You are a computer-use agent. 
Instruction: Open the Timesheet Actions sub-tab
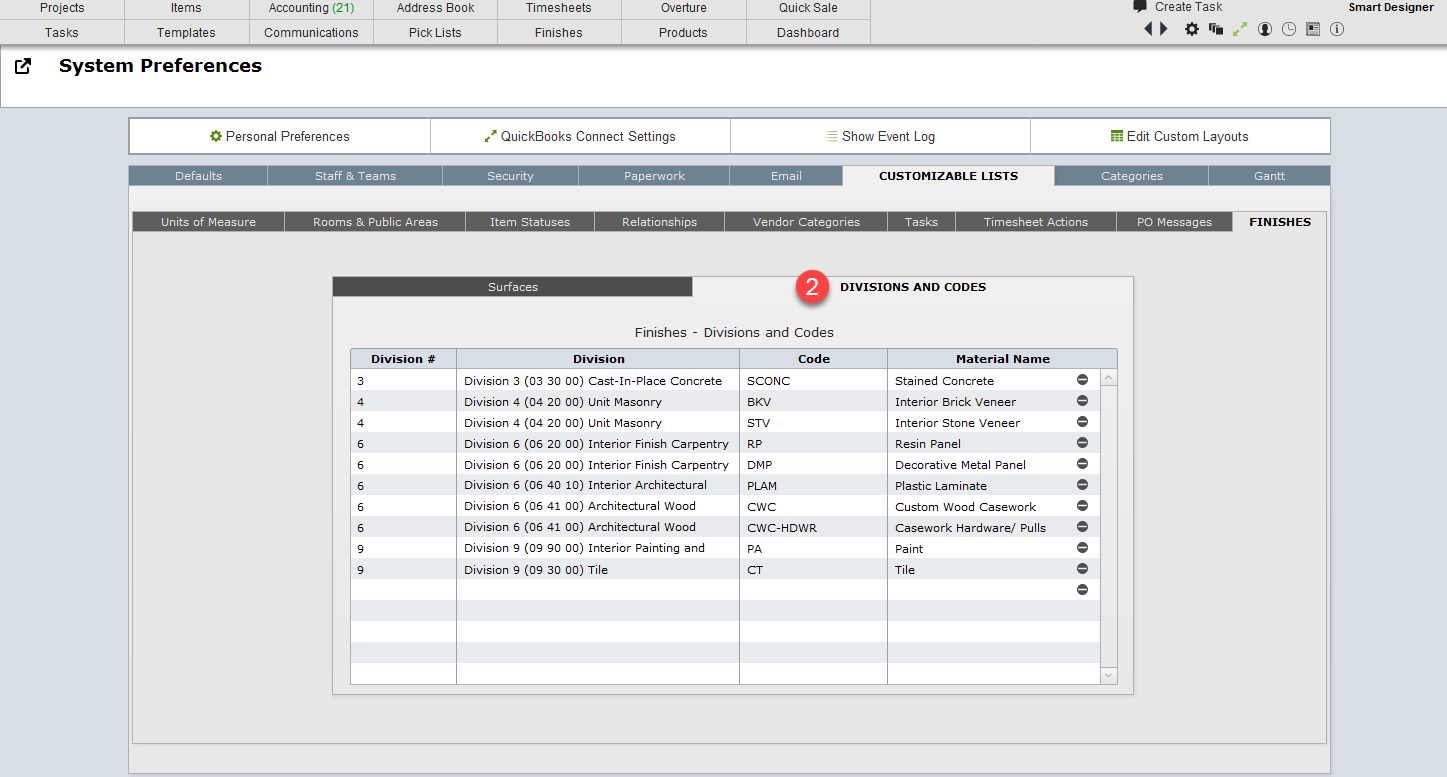pyautogui.click(x=1035, y=222)
